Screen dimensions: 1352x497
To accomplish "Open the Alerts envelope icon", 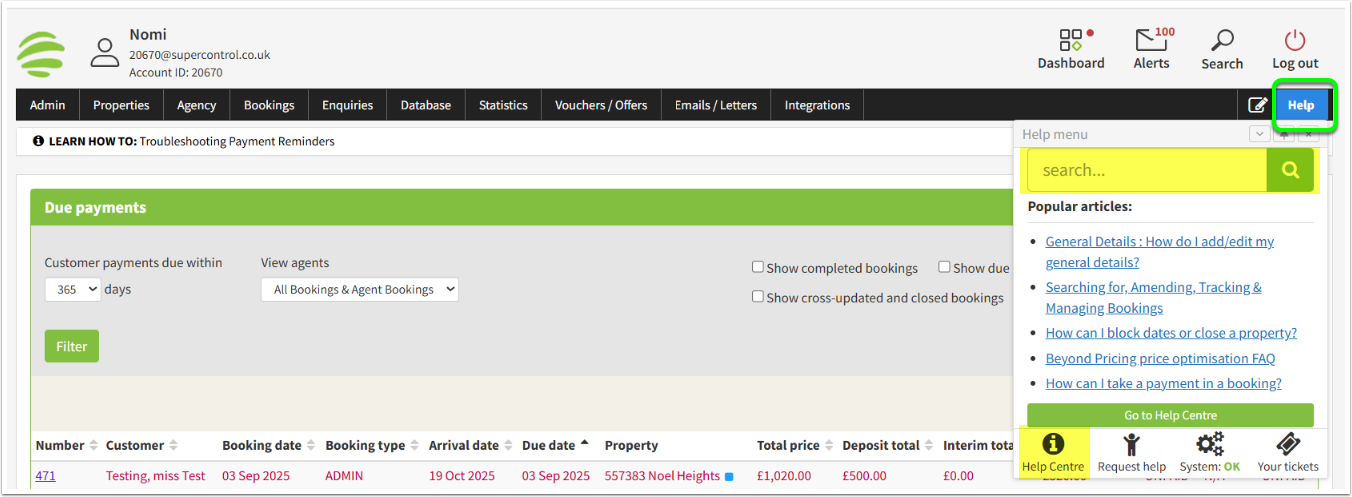I will click(1151, 41).
